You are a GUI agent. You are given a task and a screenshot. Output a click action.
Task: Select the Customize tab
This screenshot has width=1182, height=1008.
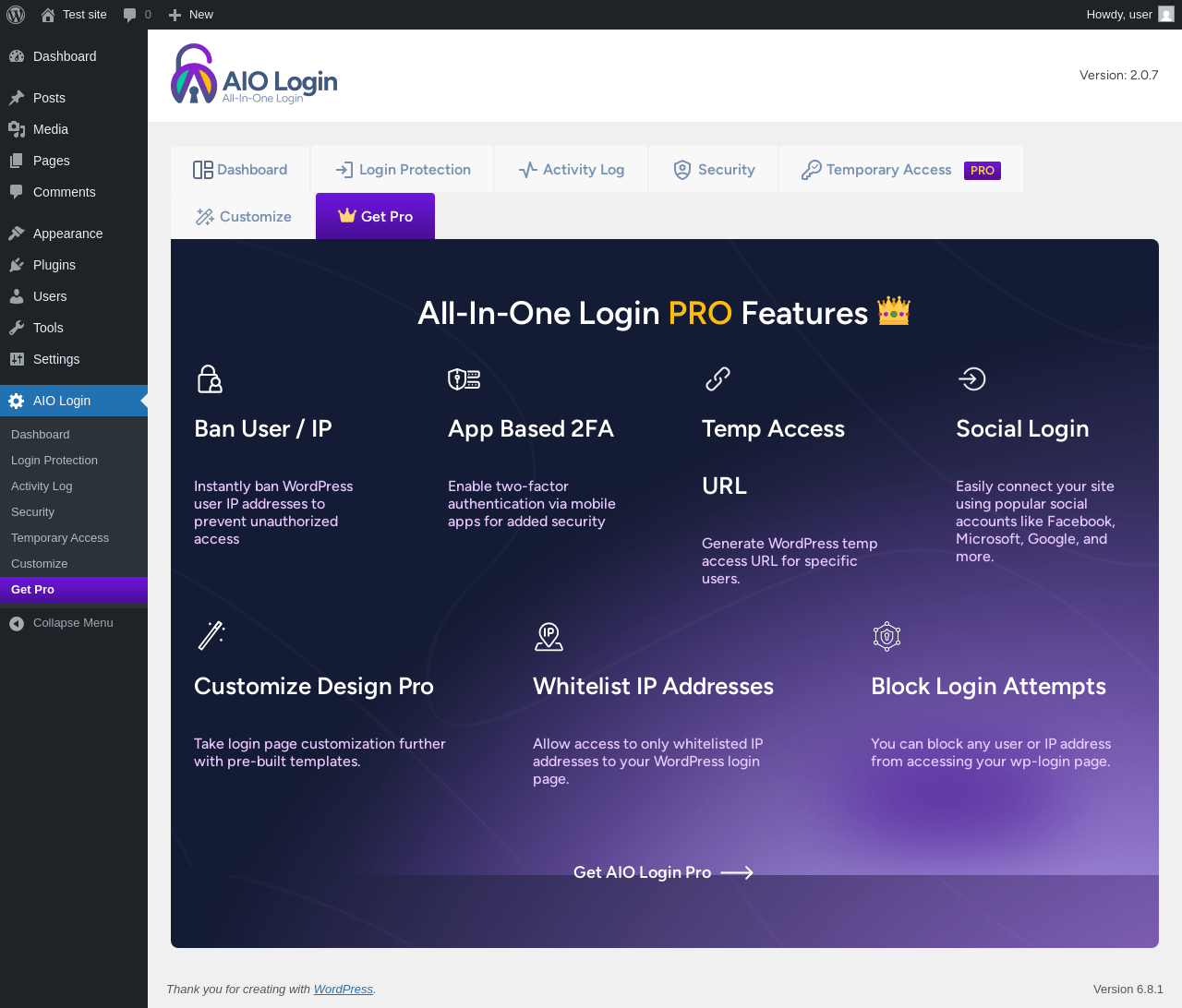pyautogui.click(x=243, y=217)
